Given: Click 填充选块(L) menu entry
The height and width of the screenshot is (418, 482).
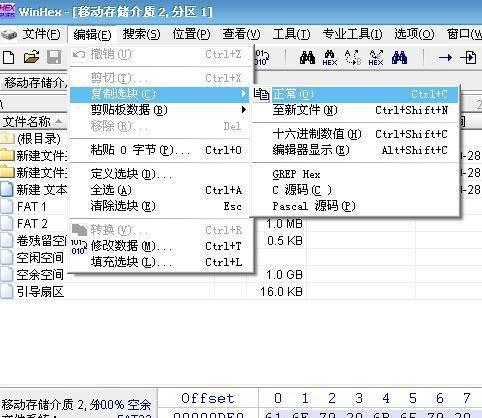Looking at the screenshot, I should pos(160,262).
